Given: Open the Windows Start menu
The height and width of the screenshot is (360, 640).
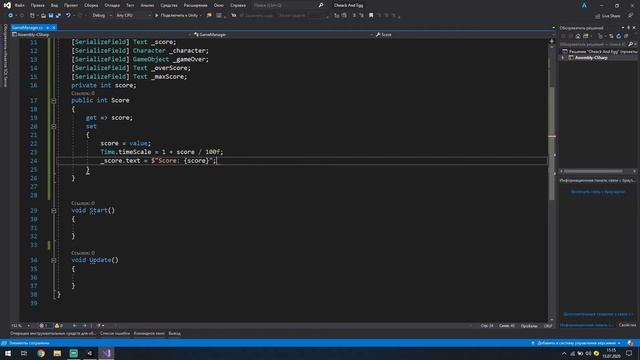Looking at the screenshot, I should point(8,353).
